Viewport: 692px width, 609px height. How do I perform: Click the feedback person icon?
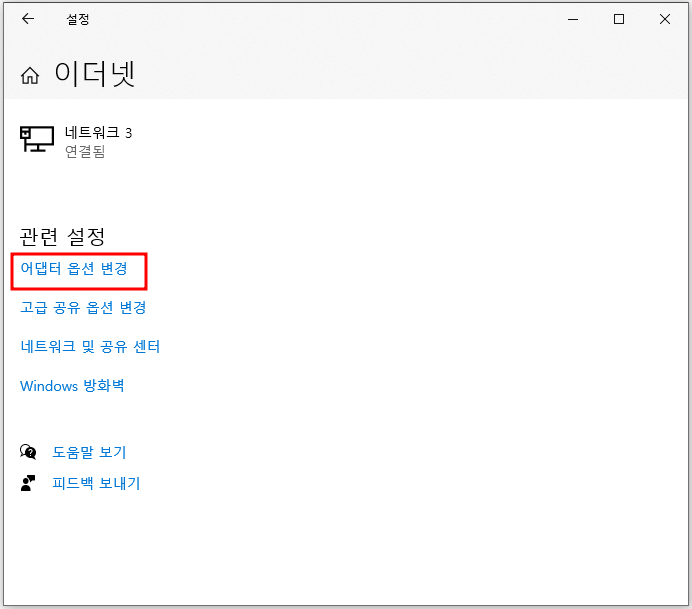pyautogui.click(x=28, y=483)
